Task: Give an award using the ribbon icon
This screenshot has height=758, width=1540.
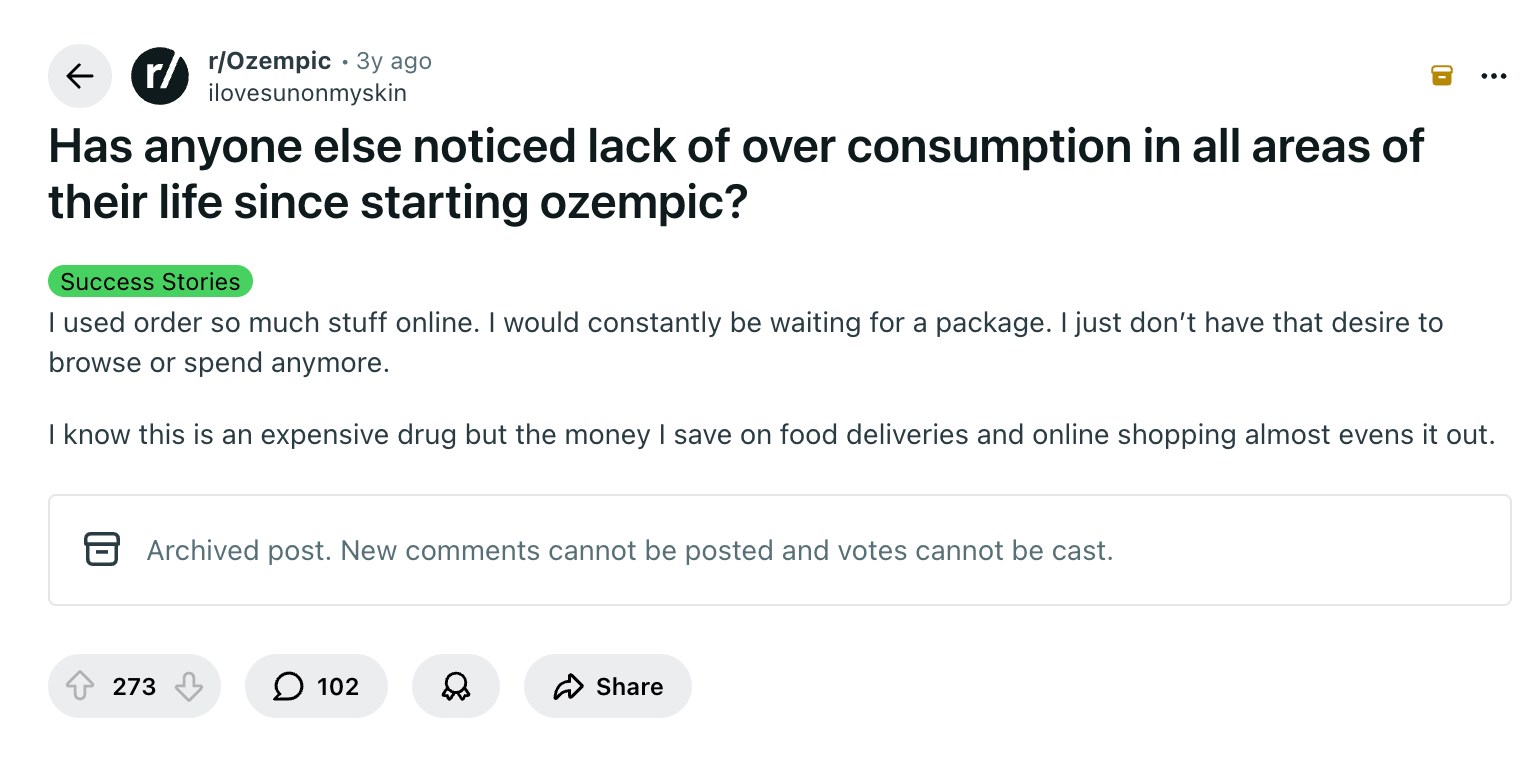Action: (455, 686)
